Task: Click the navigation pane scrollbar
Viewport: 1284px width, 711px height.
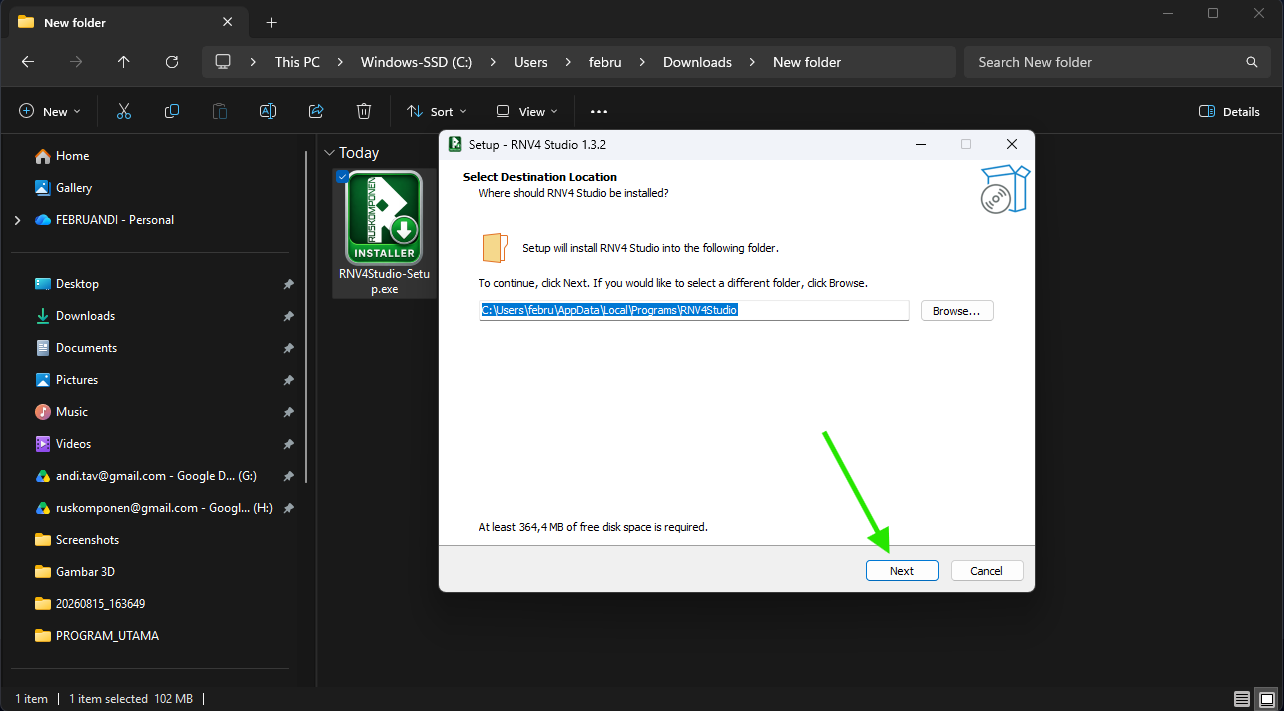Action: pyautogui.click(x=306, y=316)
